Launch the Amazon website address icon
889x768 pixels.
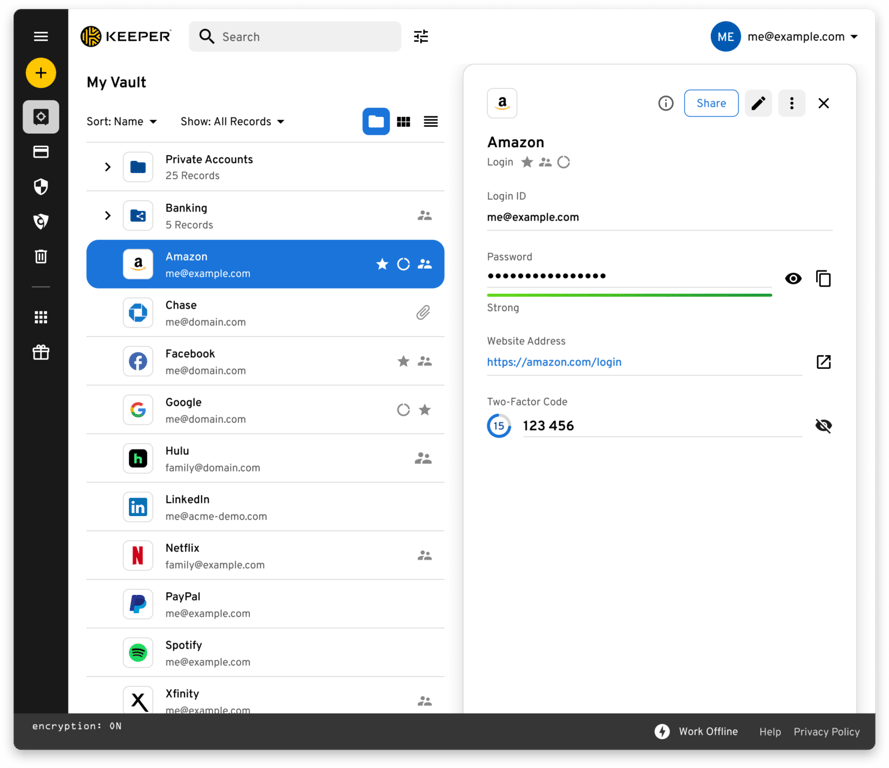823,362
